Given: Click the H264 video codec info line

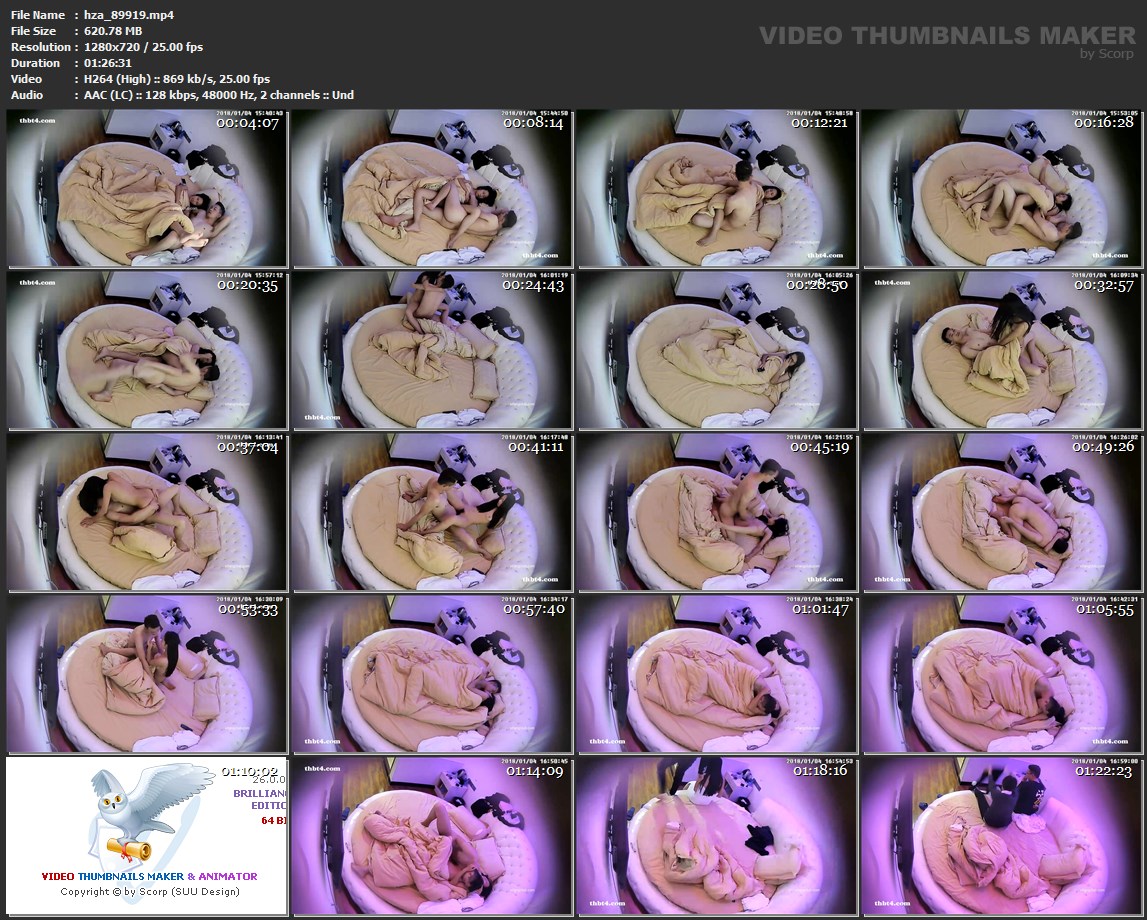Looking at the screenshot, I should pyautogui.click(x=176, y=79).
